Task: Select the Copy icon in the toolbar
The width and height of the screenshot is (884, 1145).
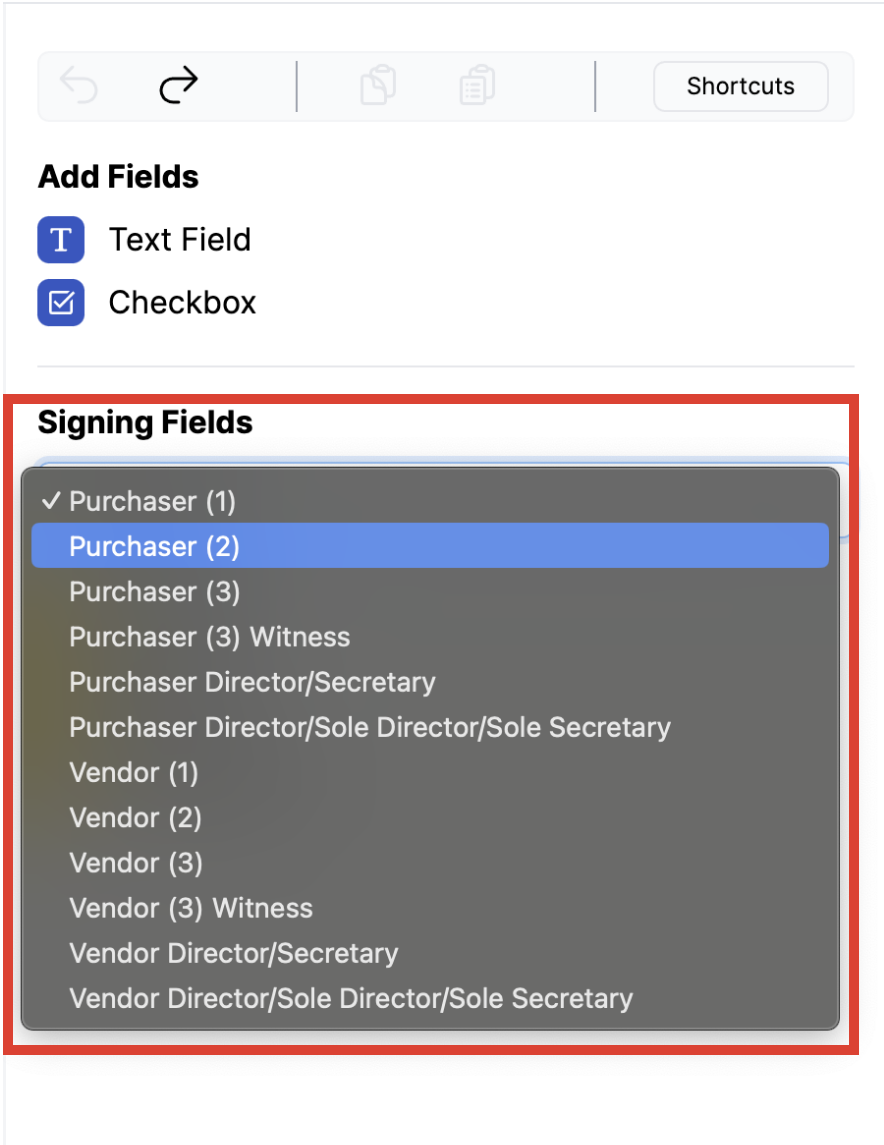Action: [x=378, y=86]
